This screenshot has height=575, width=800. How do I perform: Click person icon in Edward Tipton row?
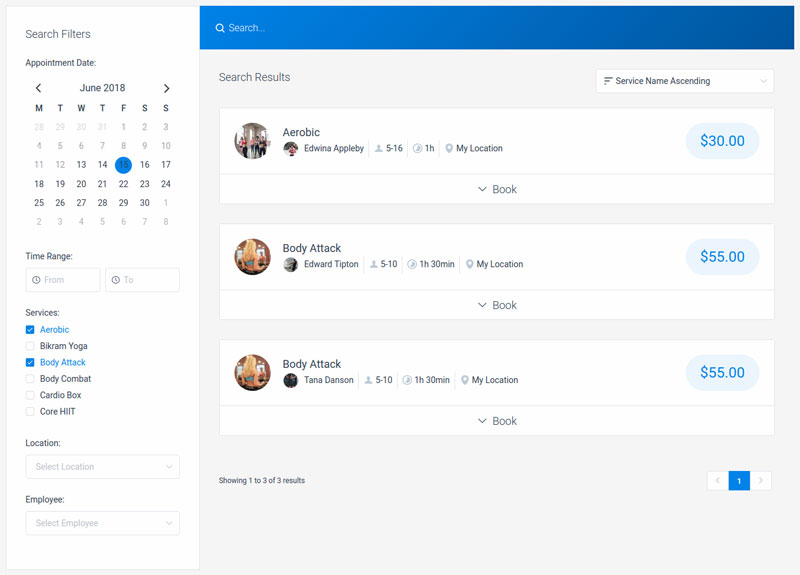click(373, 264)
